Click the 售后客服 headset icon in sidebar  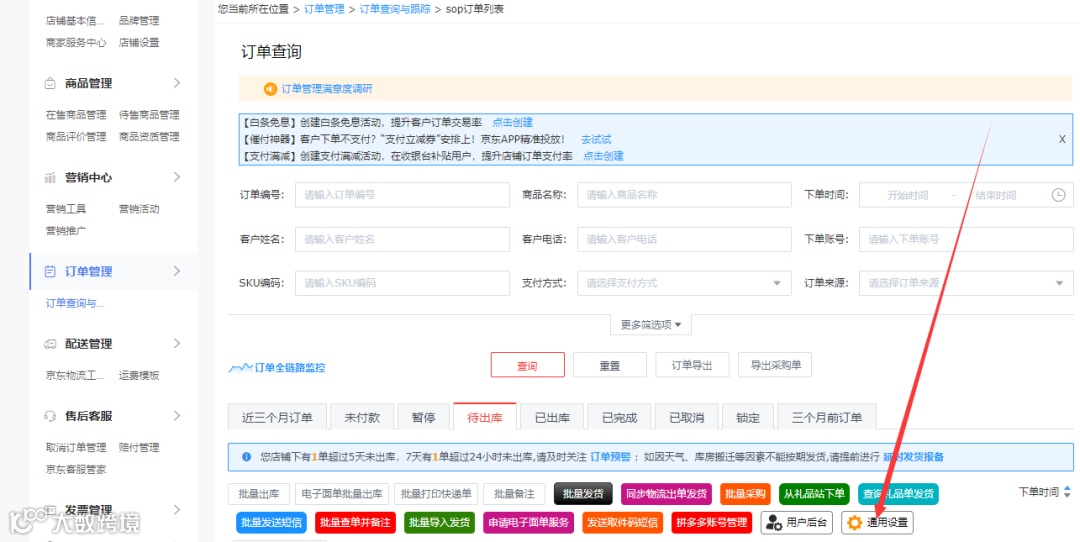50,416
